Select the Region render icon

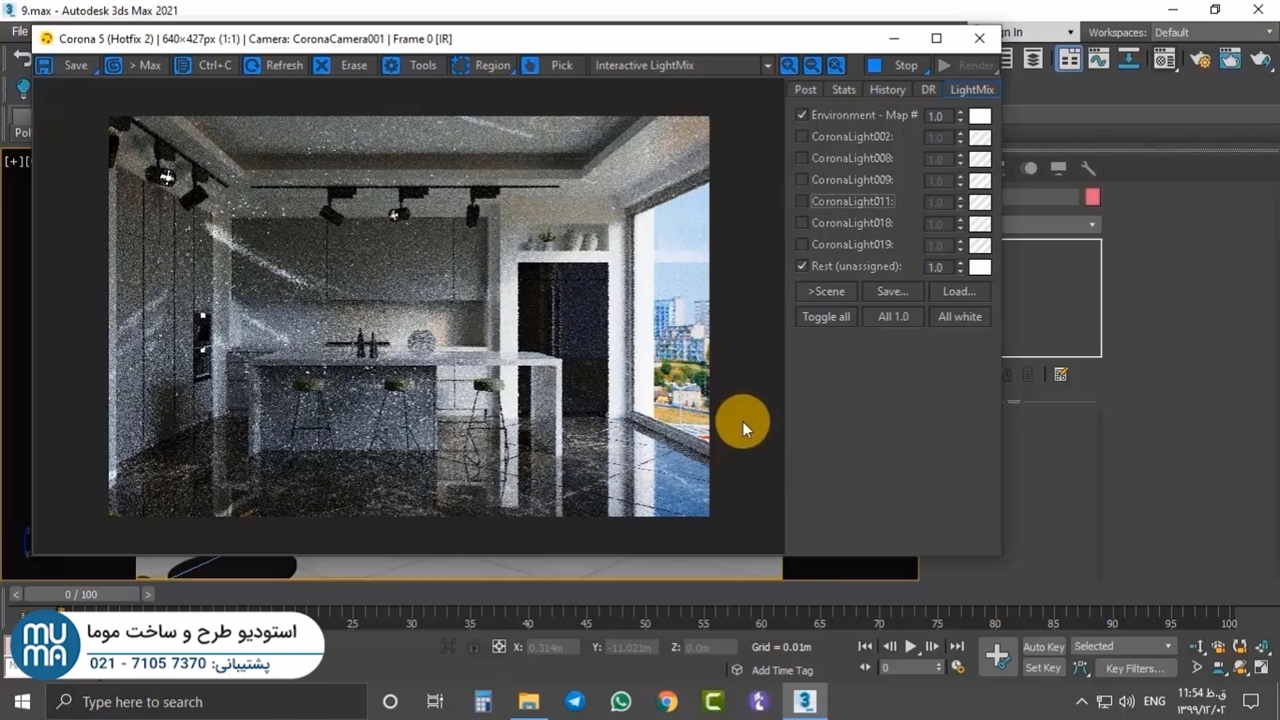pos(460,66)
